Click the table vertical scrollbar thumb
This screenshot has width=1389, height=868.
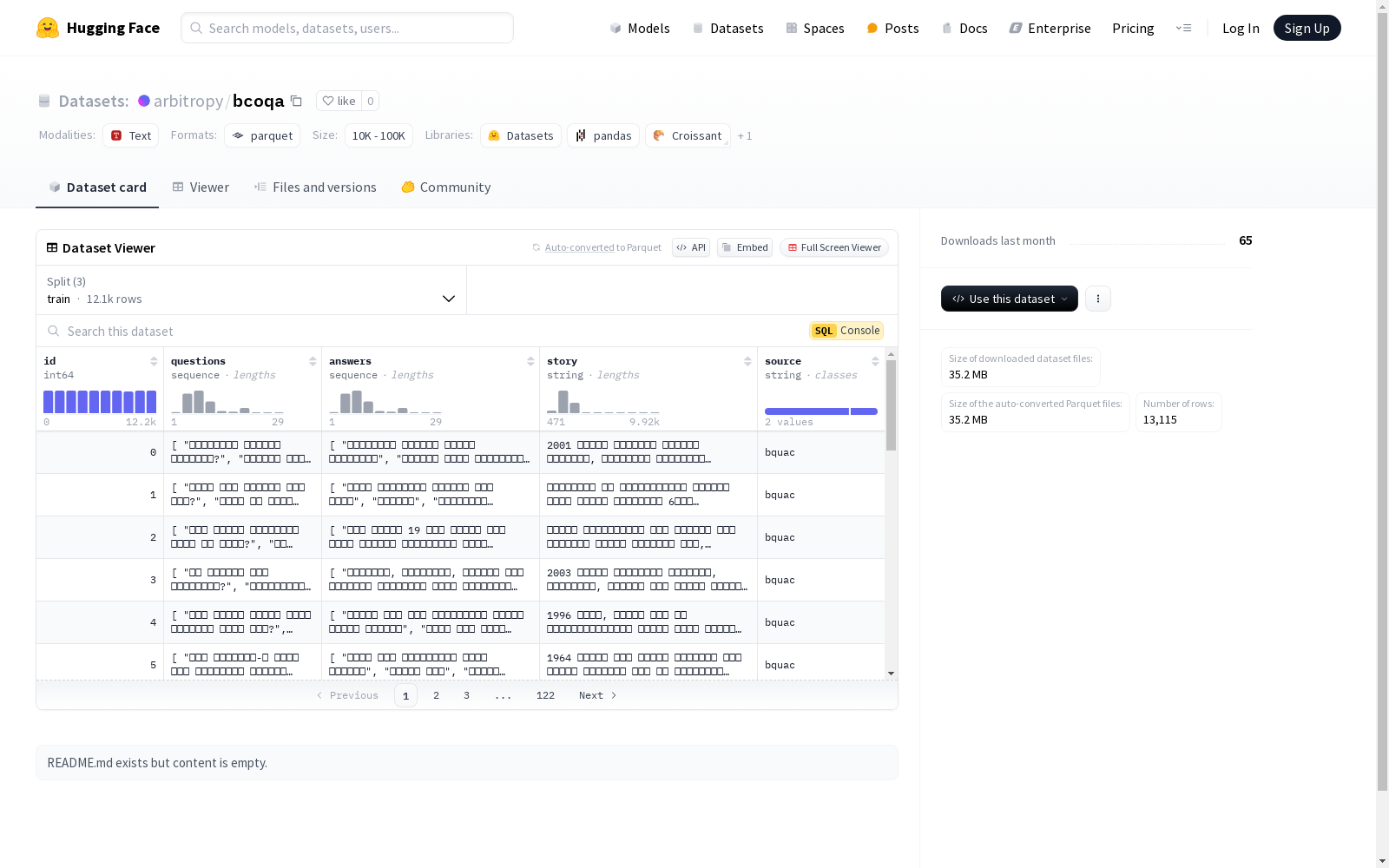[891, 405]
